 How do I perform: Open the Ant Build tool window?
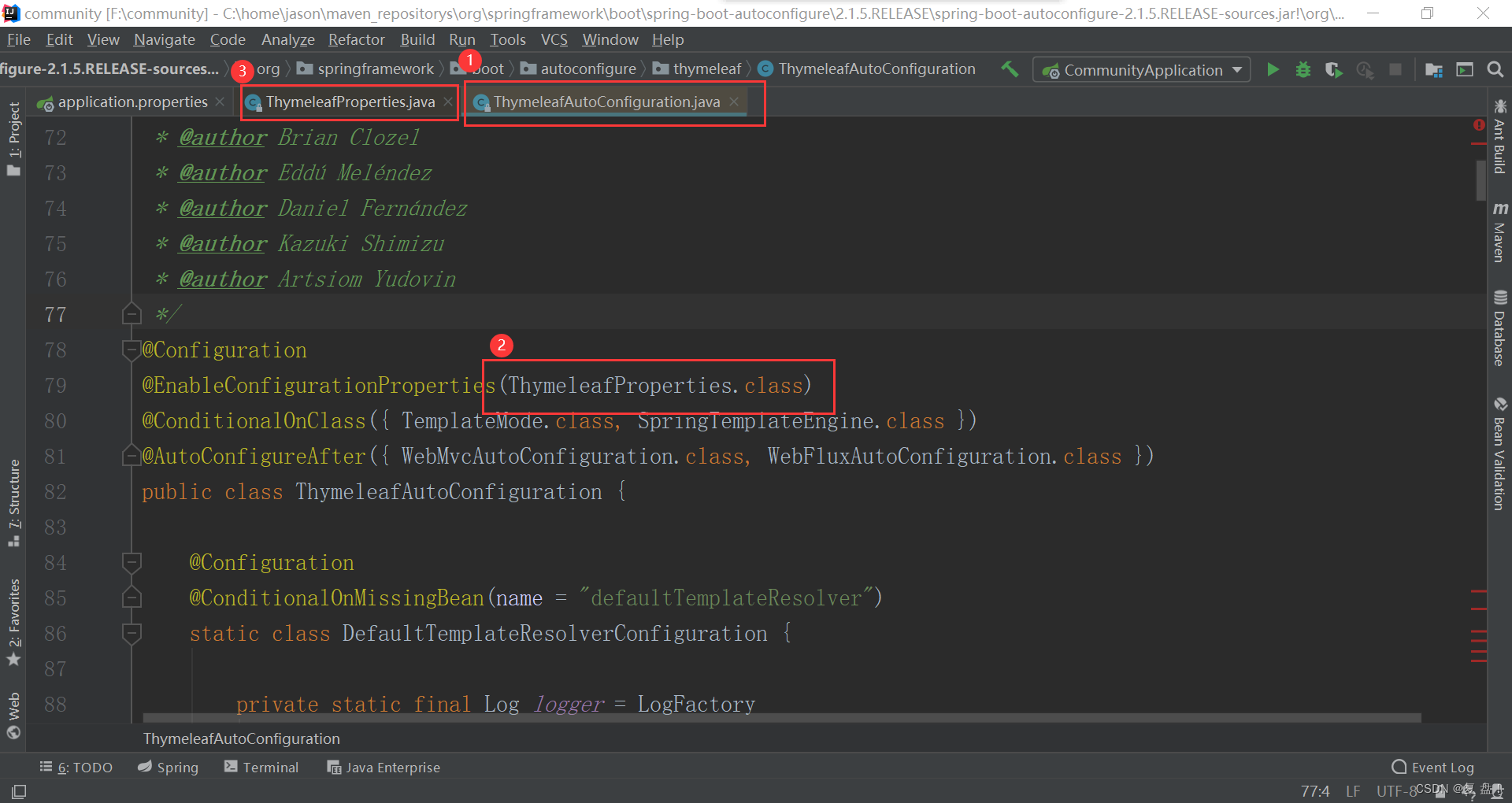click(1499, 136)
